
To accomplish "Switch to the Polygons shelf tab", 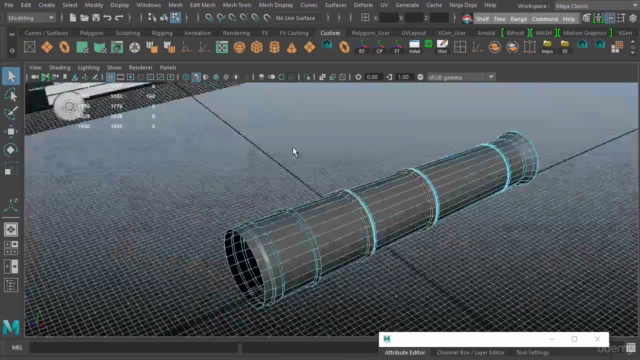I will tap(91, 33).
